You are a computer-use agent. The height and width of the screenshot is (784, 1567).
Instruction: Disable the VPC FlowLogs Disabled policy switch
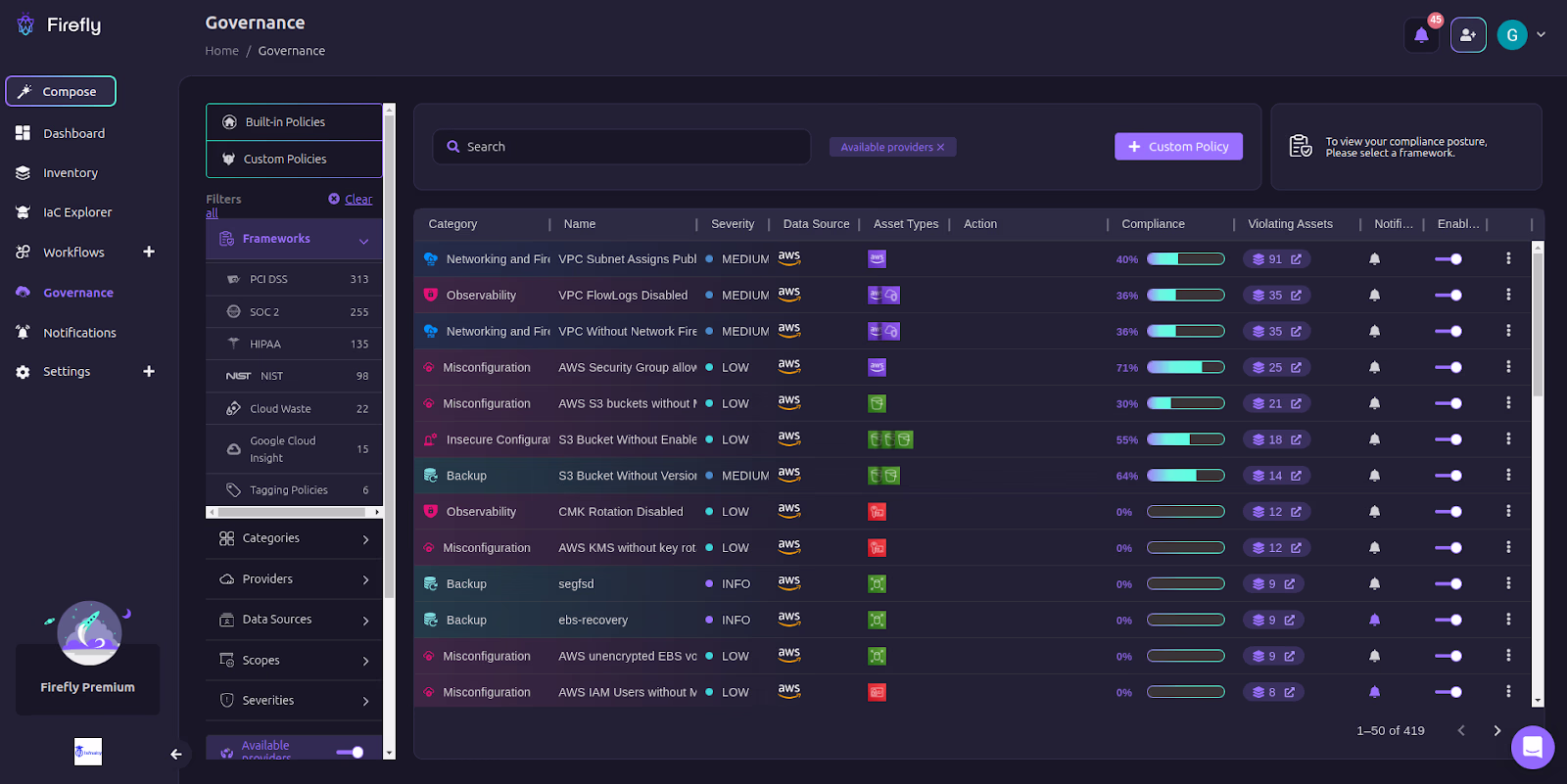point(1448,295)
